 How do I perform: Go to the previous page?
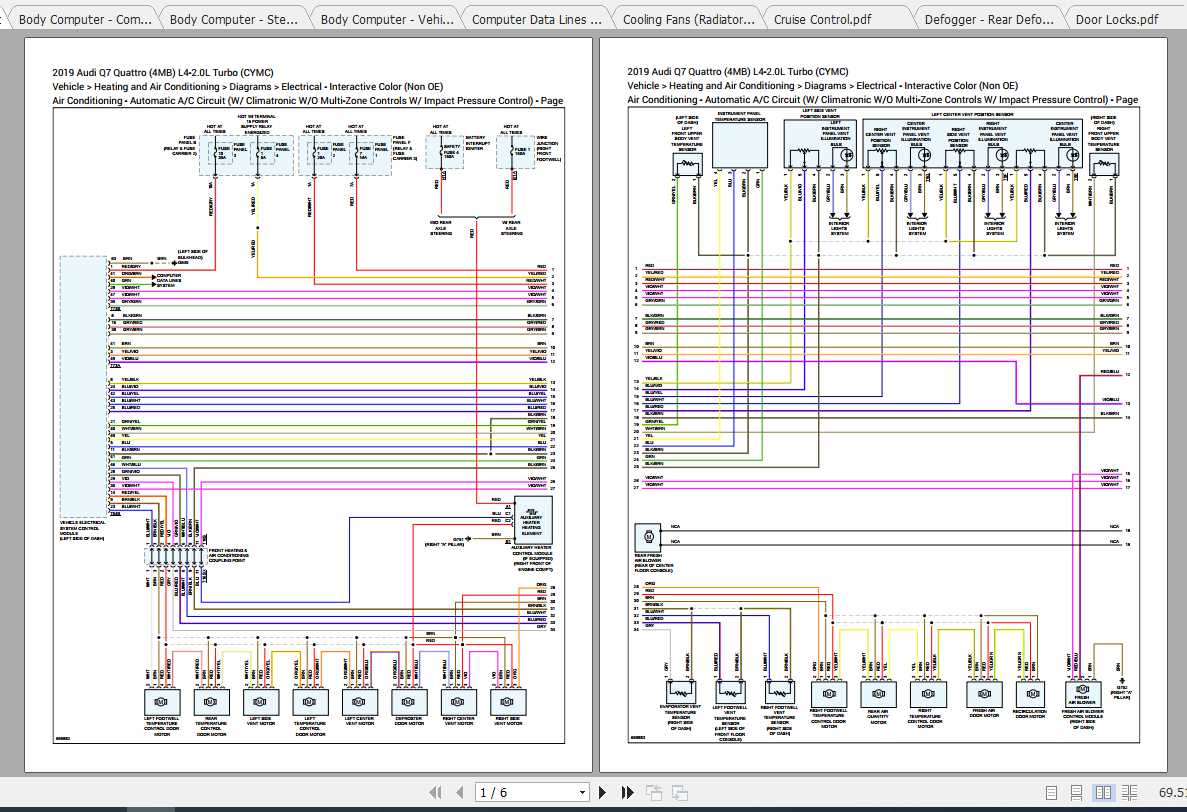(x=460, y=792)
